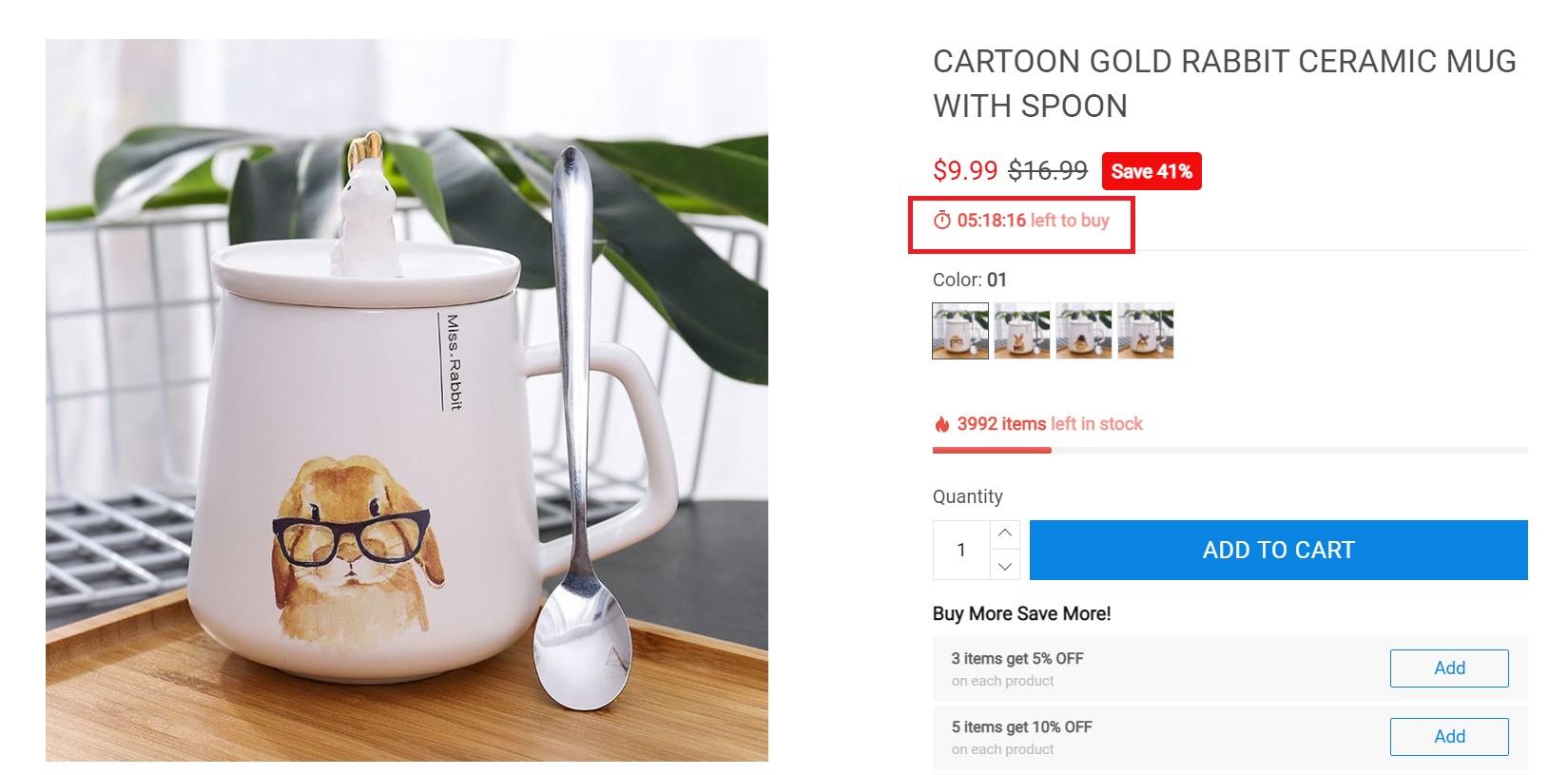
Task: Click the stock level progress bar
Action: (x=1229, y=450)
